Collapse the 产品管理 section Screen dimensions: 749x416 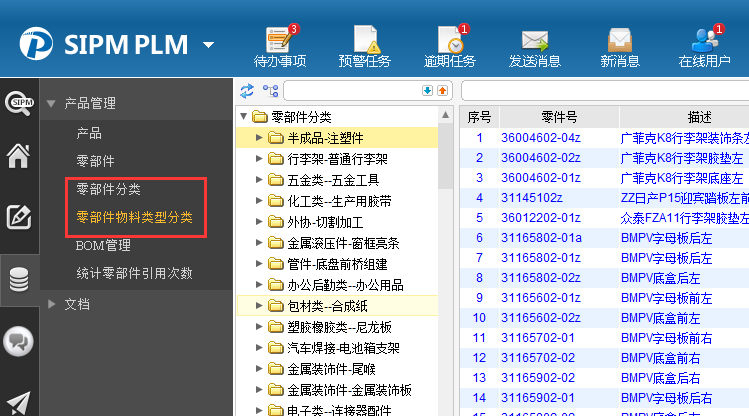pos(51,103)
